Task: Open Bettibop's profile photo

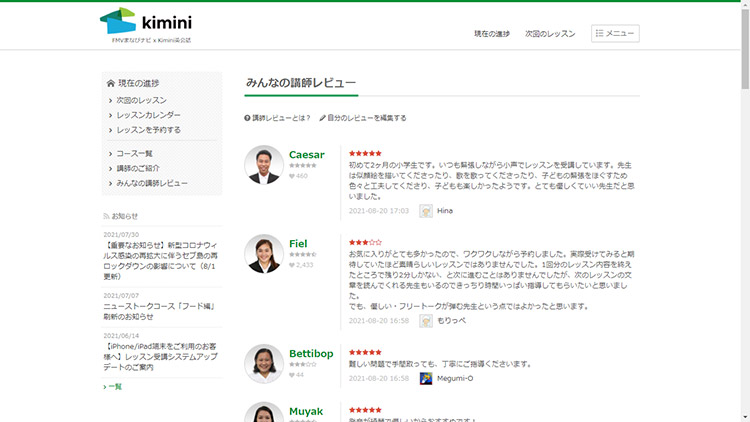Action: (x=264, y=364)
